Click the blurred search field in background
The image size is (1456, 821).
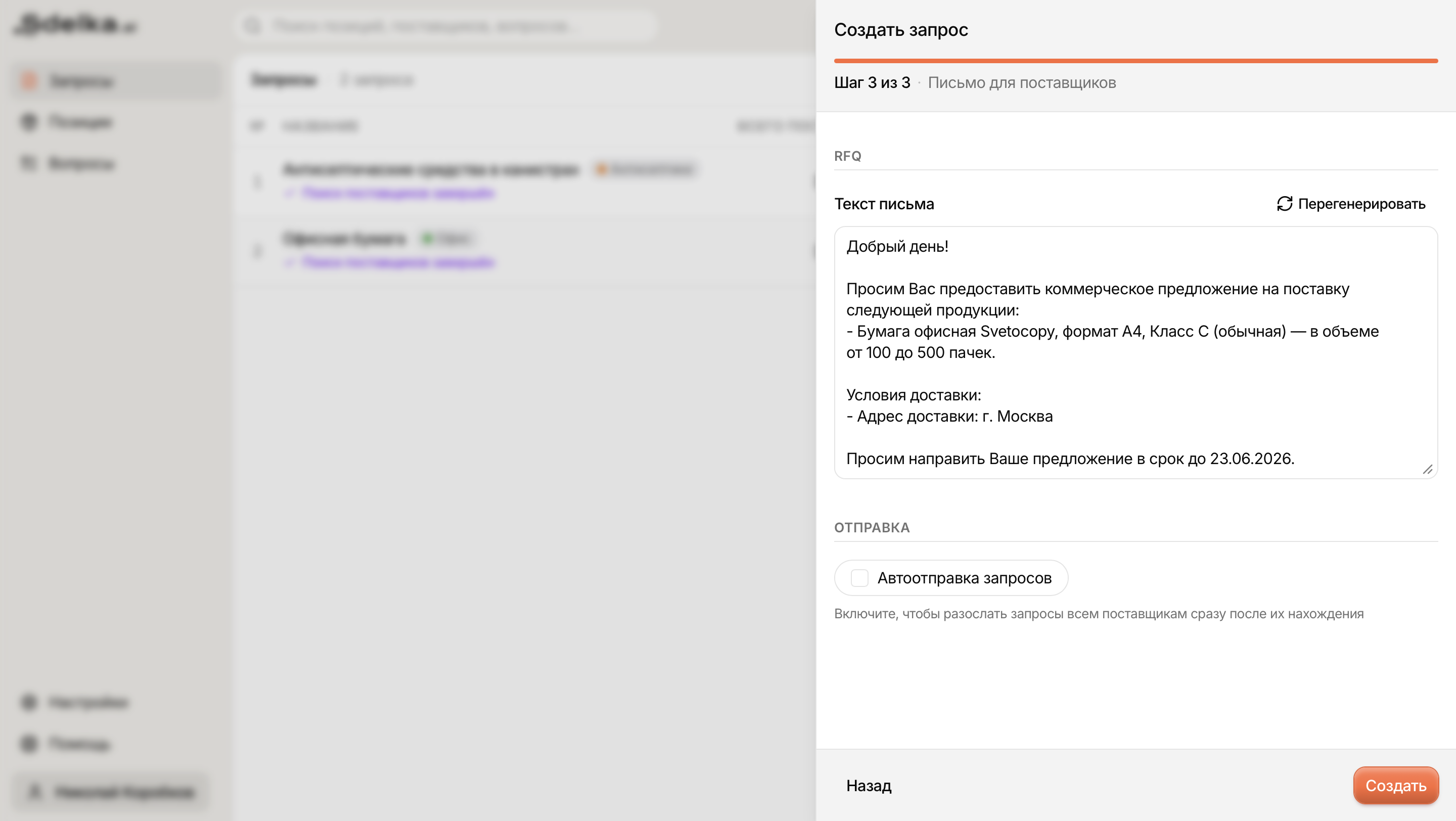click(x=446, y=26)
